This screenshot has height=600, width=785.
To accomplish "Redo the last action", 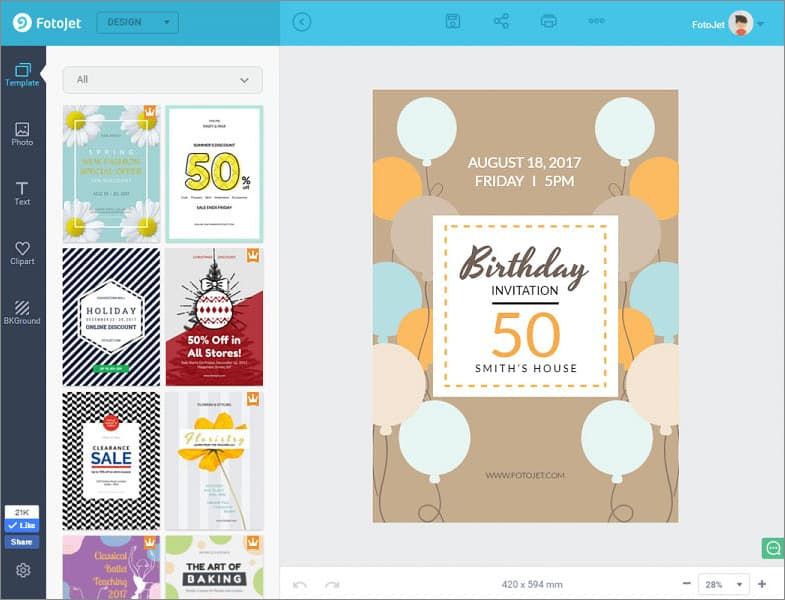I will point(332,584).
